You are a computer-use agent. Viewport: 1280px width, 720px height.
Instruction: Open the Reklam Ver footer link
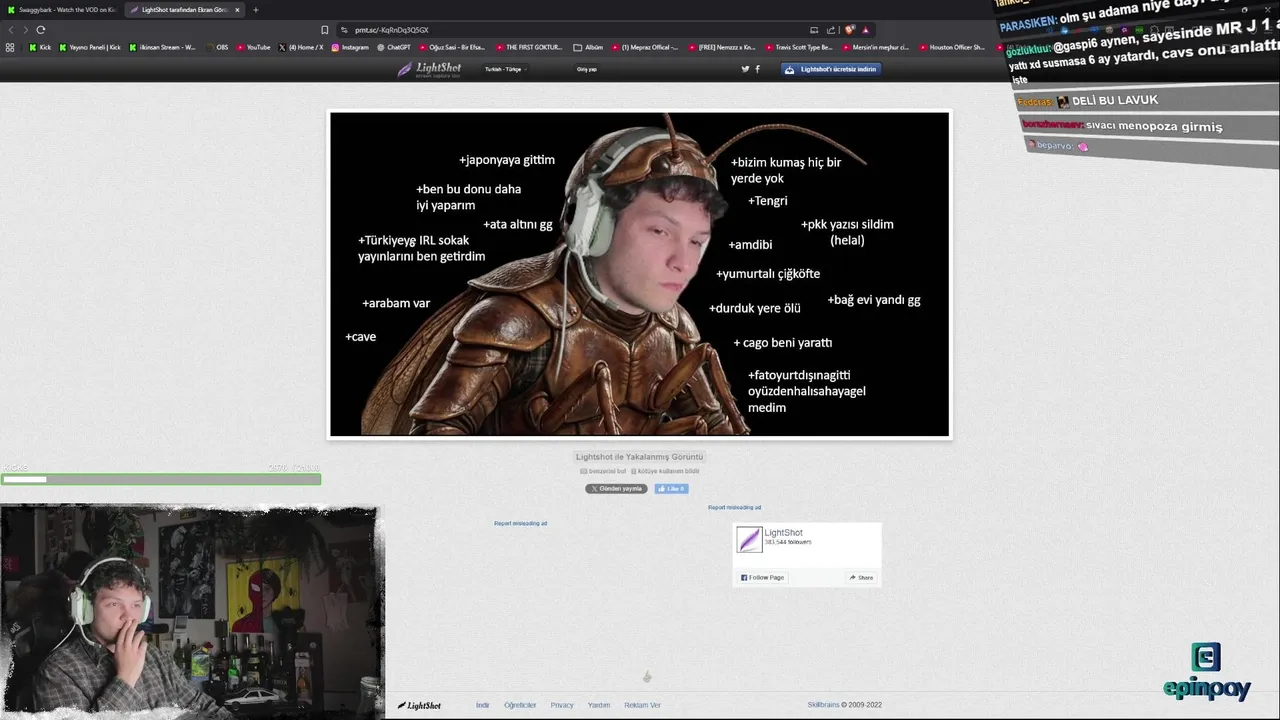click(642, 705)
